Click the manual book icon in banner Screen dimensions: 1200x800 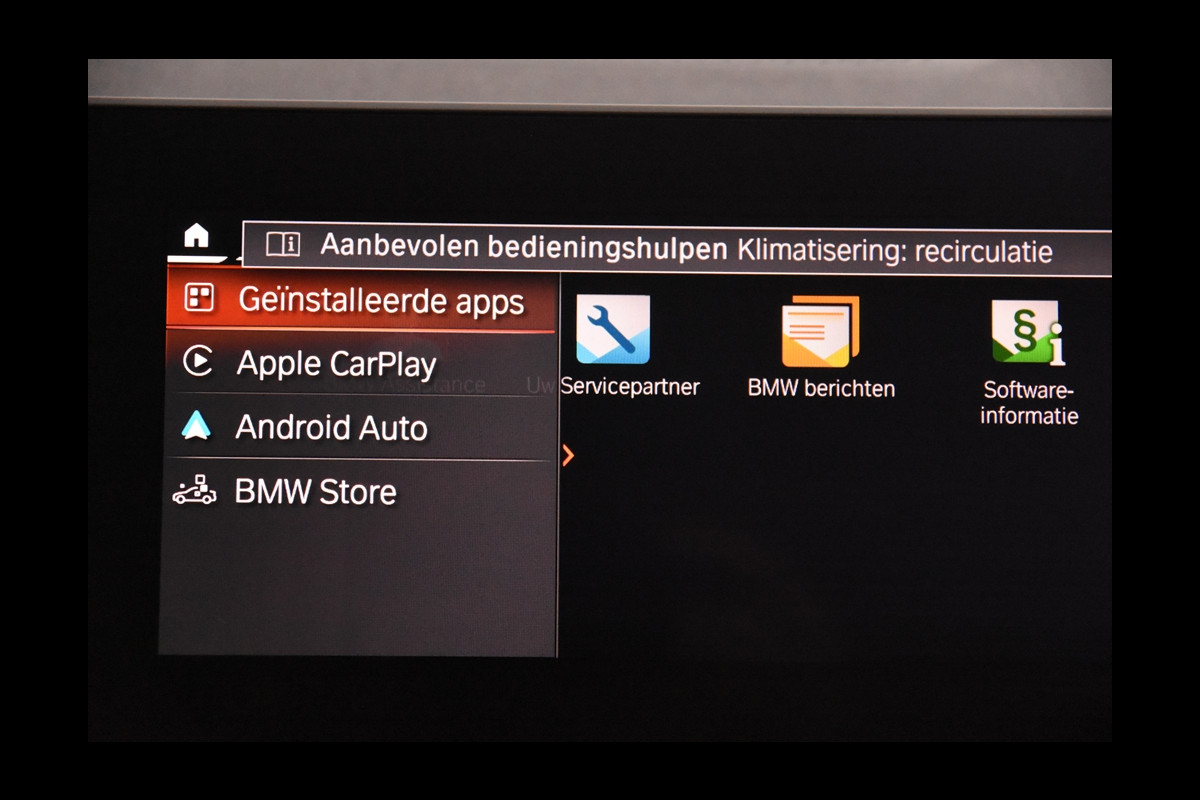point(283,245)
